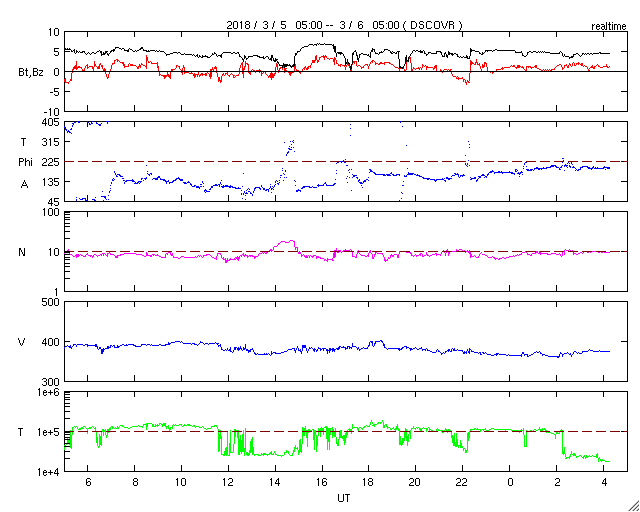Click the "500" tick on the V axis

pos(51,303)
